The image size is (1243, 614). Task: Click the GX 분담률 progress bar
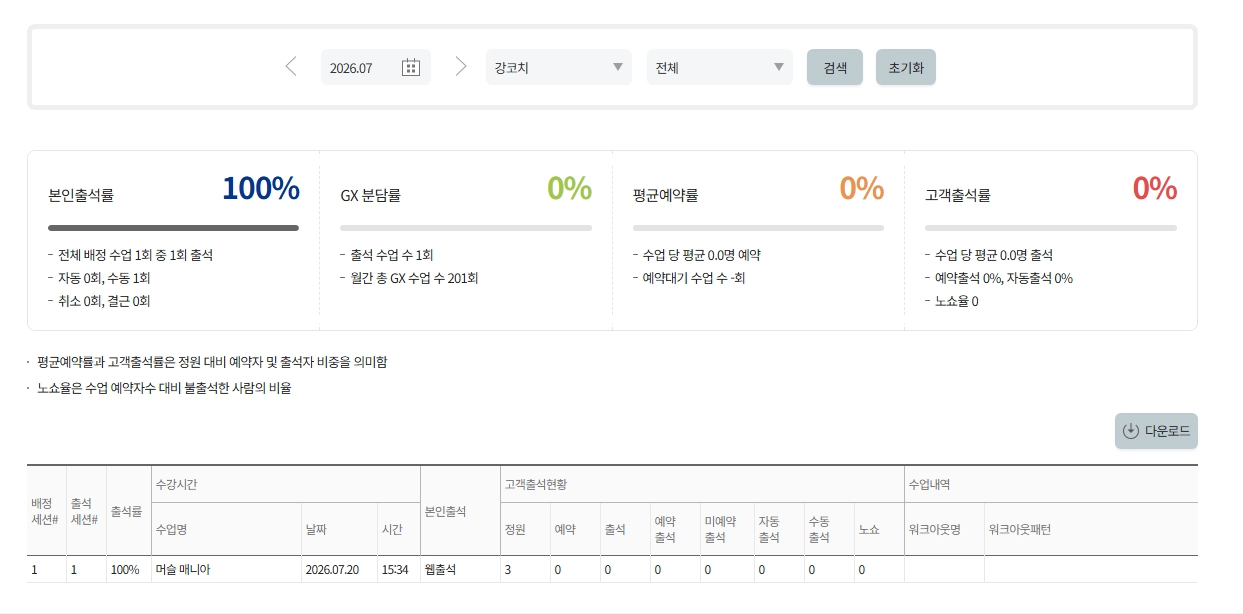click(x=466, y=228)
